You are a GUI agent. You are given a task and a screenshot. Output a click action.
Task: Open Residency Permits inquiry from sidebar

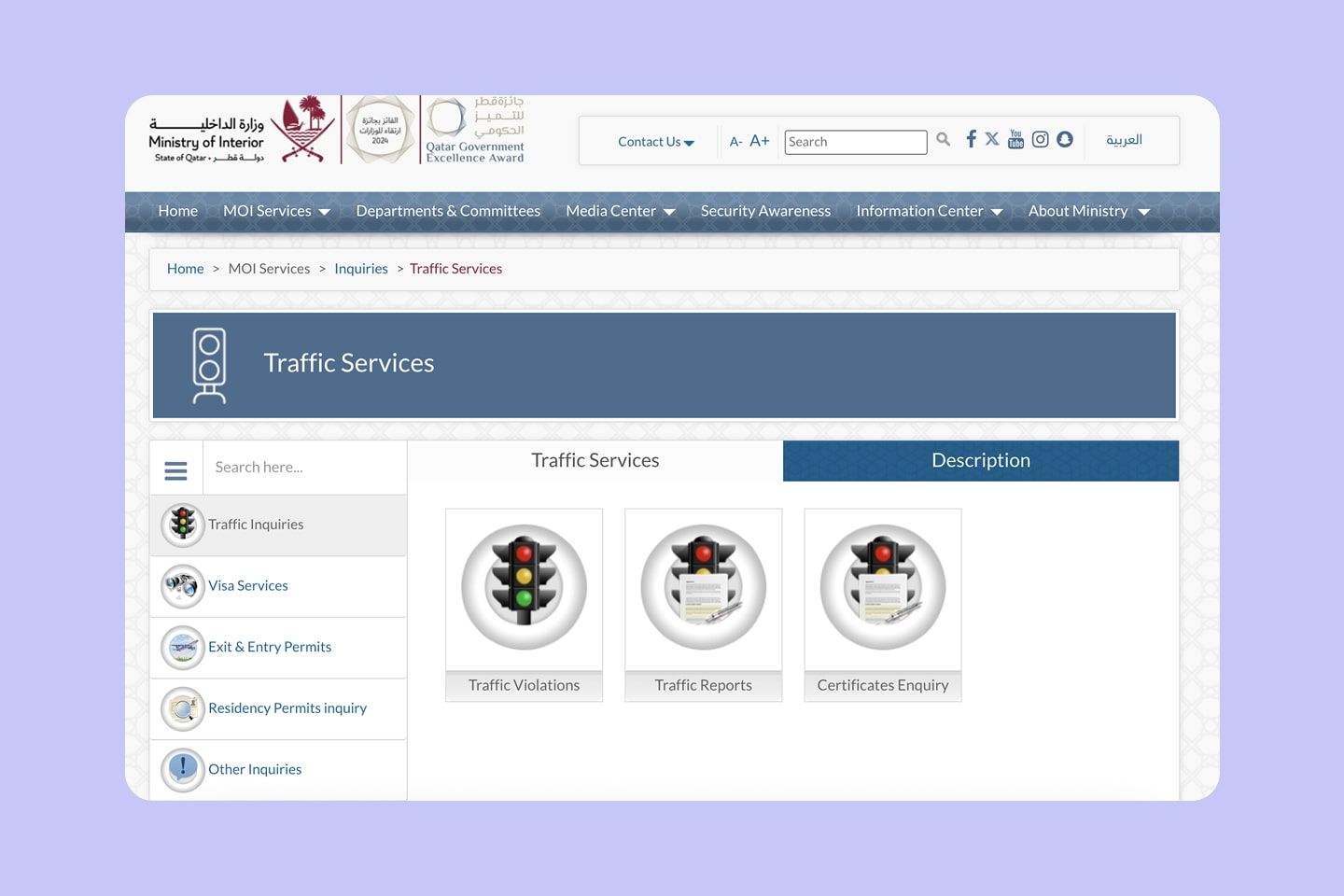287,708
